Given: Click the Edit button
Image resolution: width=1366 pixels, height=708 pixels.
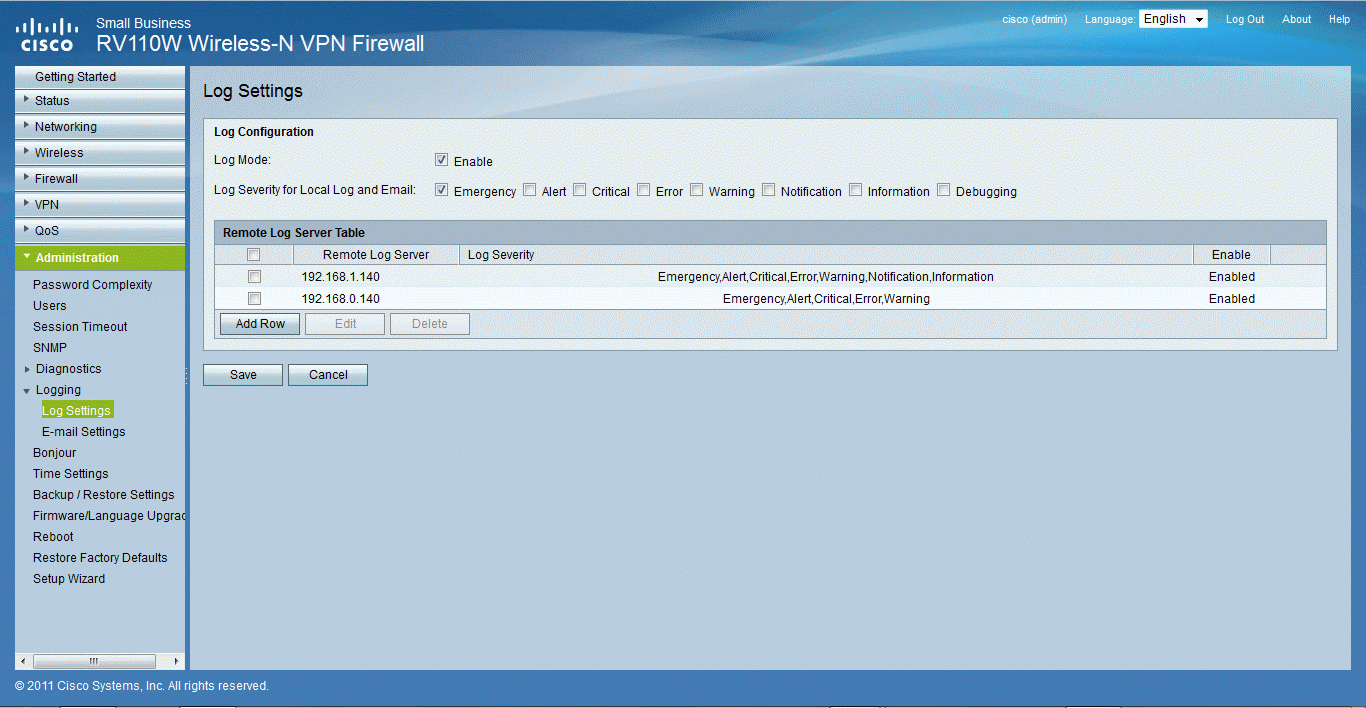Looking at the screenshot, I should pyautogui.click(x=345, y=324).
